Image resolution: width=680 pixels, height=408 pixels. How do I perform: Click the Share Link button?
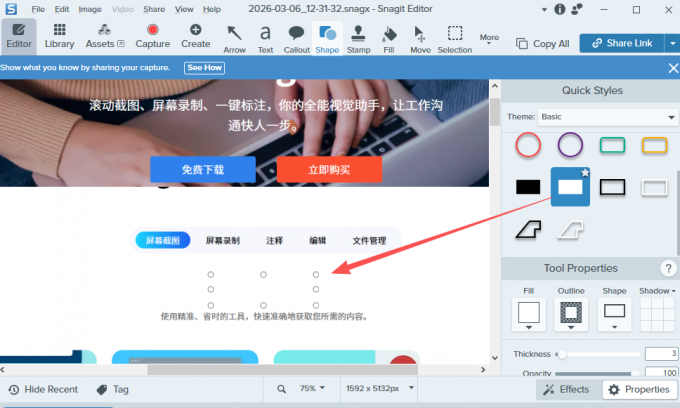622,43
